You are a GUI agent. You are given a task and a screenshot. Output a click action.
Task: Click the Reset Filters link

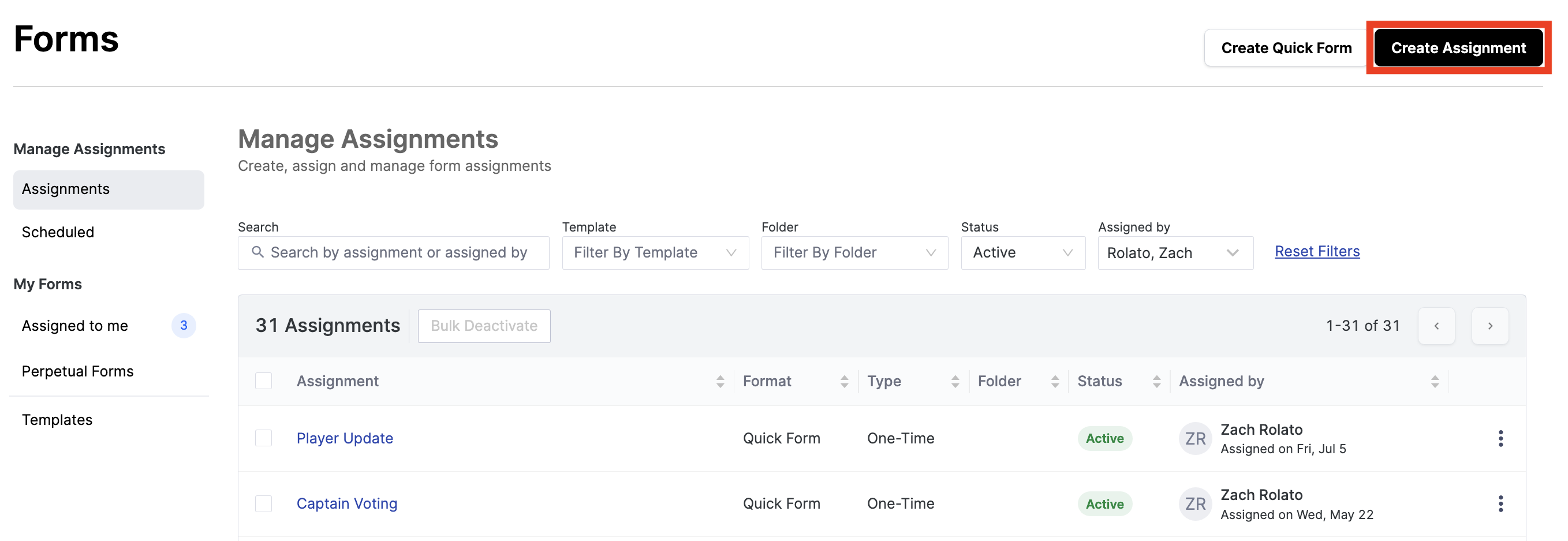click(x=1317, y=251)
